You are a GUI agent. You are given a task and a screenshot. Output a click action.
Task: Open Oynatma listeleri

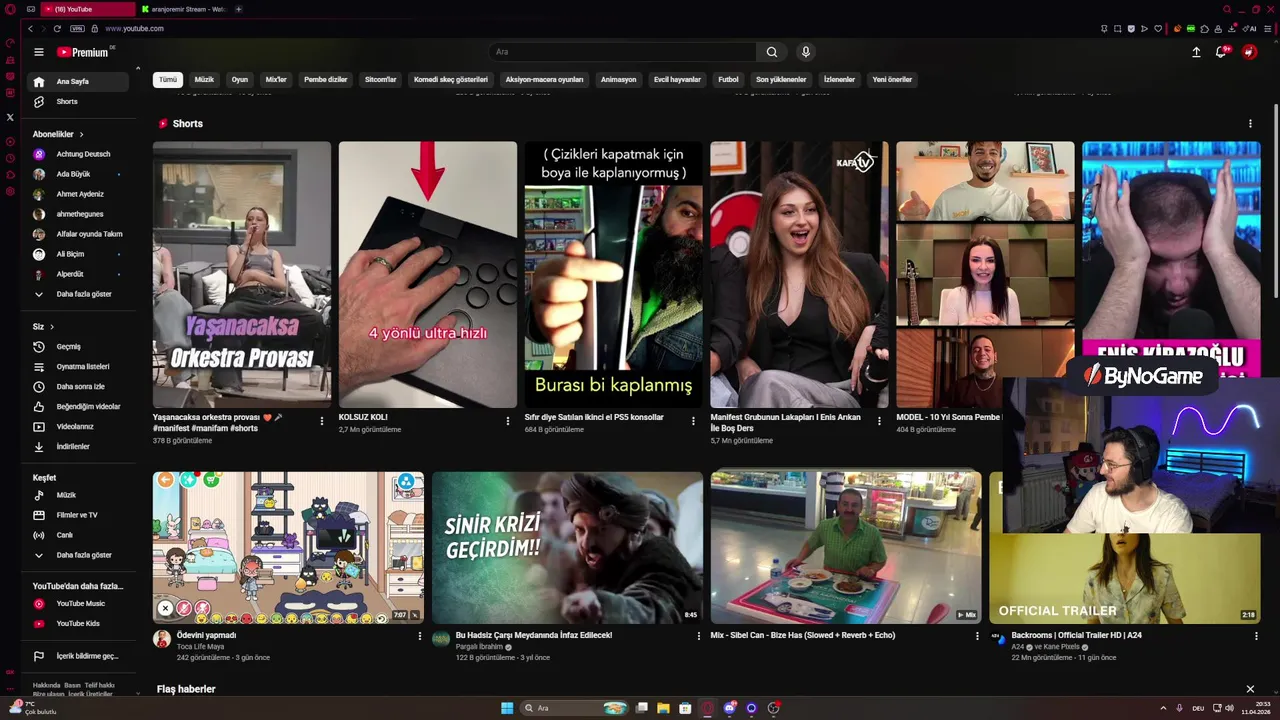click(80, 367)
